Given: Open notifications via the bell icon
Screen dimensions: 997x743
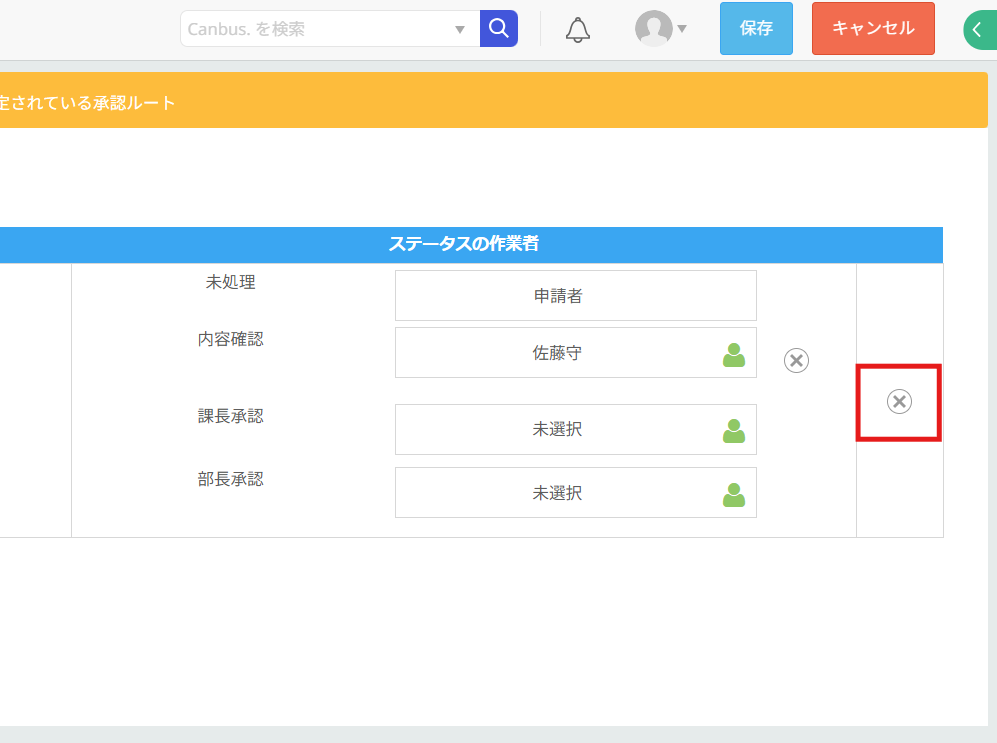Looking at the screenshot, I should (578, 29).
